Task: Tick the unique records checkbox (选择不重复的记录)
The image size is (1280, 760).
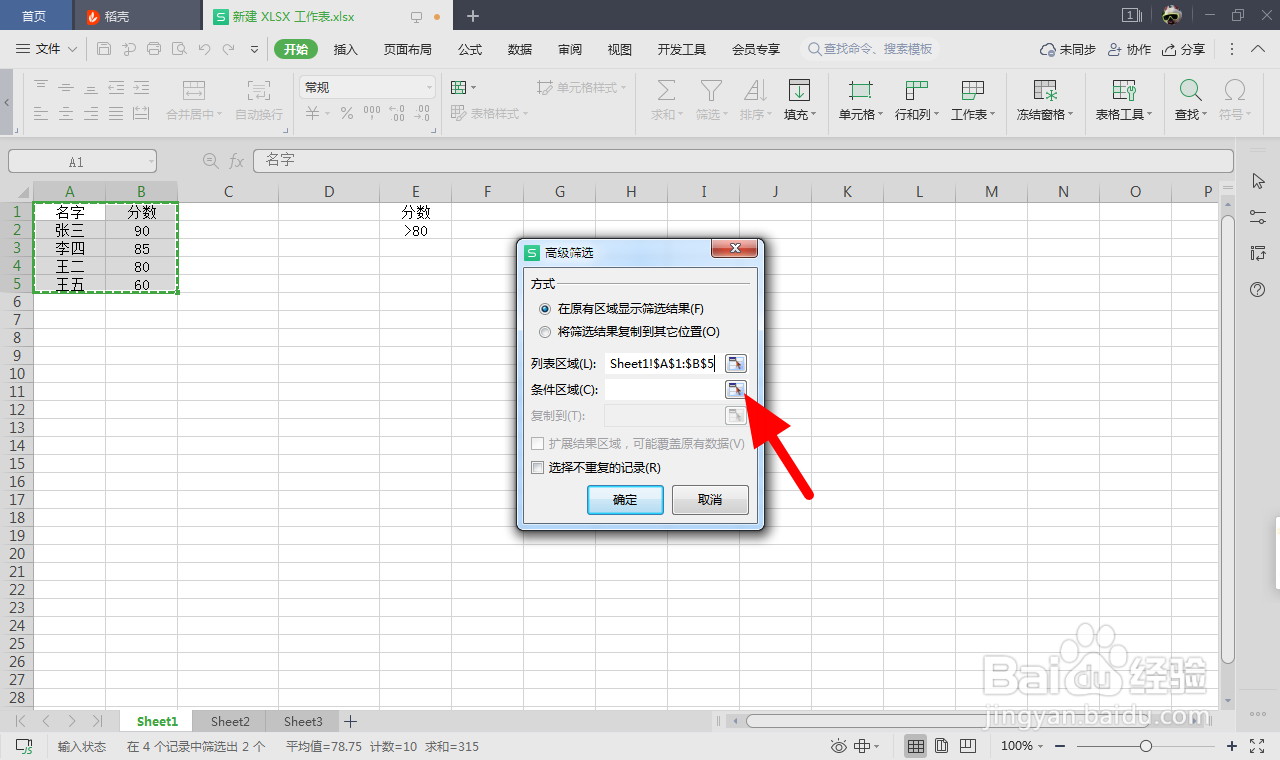Action: tap(538, 468)
